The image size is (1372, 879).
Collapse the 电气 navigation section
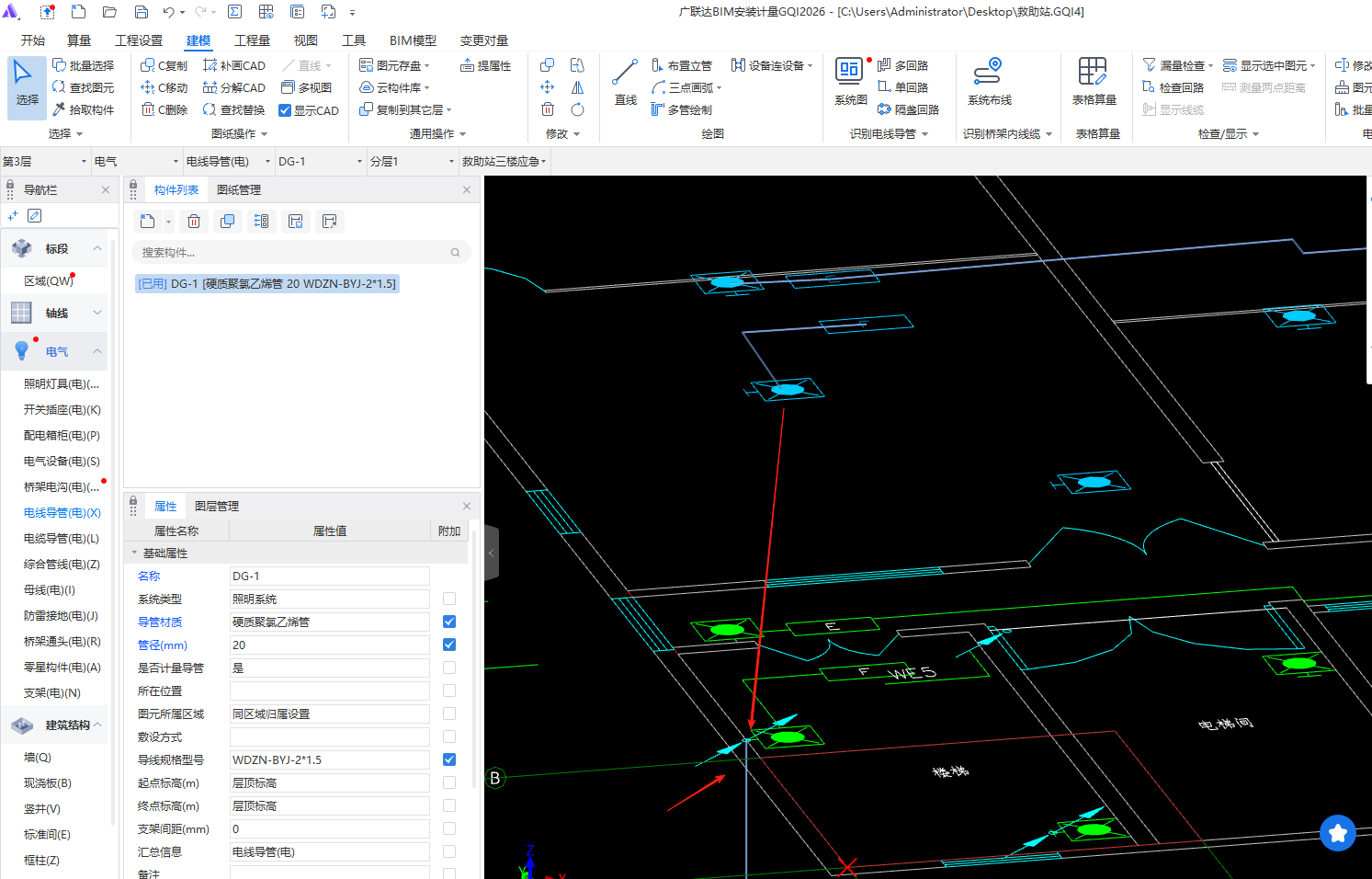pos(97,351)
